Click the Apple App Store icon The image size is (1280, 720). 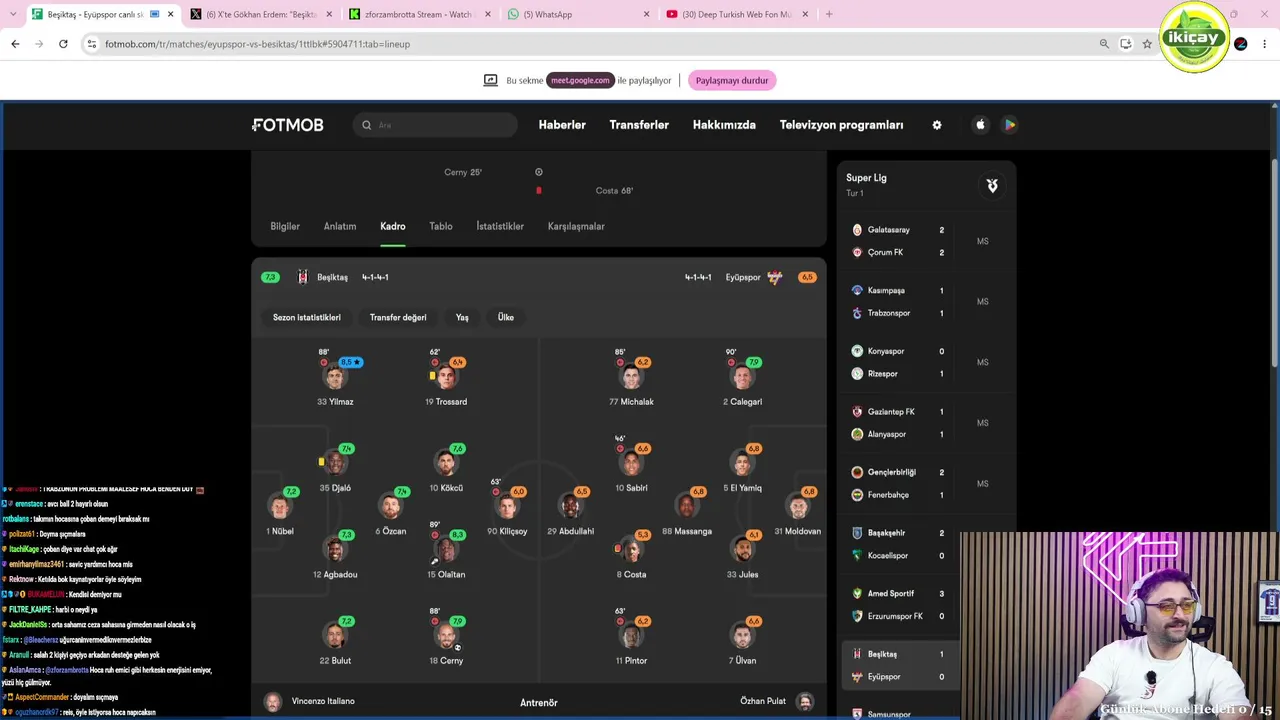[980, 125]
